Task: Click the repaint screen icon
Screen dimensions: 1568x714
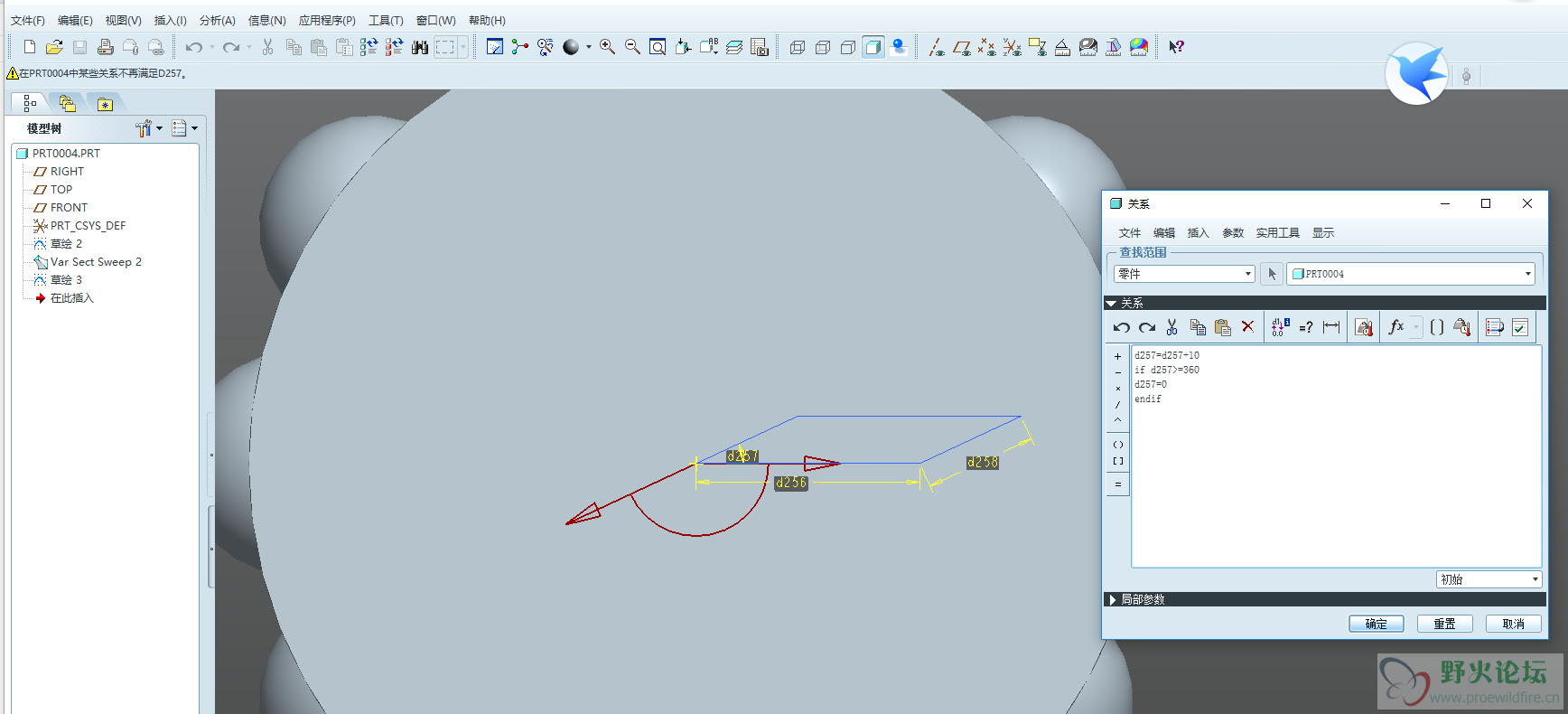Action: pos(495,47)
